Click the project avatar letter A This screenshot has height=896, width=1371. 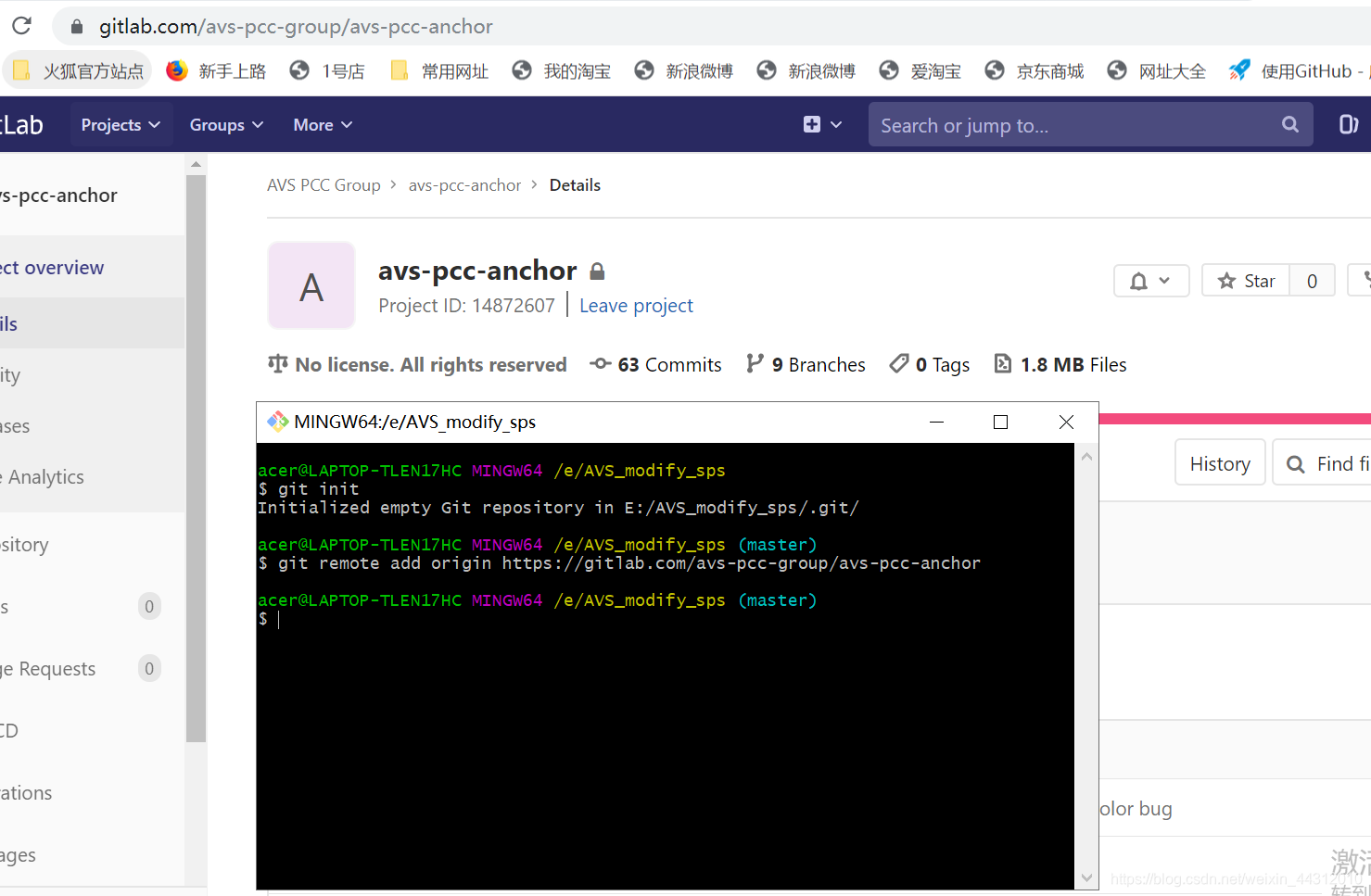click(311, 285)
